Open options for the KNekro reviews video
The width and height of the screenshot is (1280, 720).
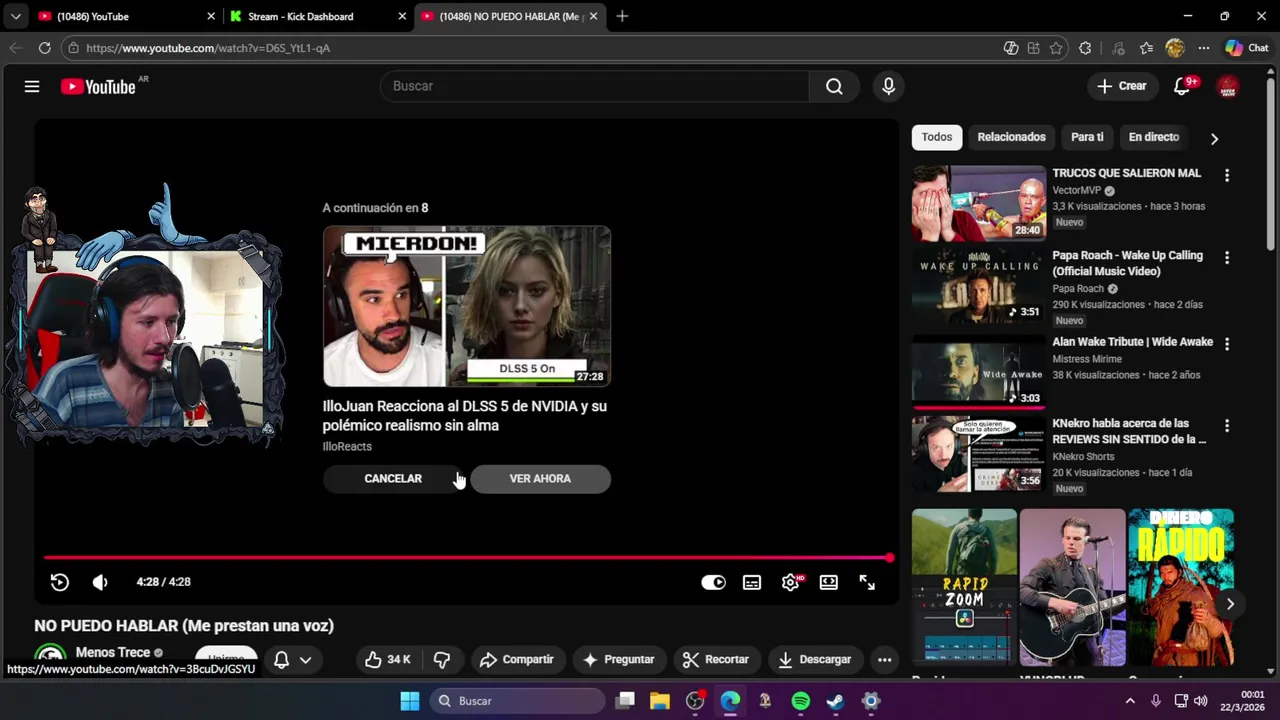click(x=1227, y=425)
